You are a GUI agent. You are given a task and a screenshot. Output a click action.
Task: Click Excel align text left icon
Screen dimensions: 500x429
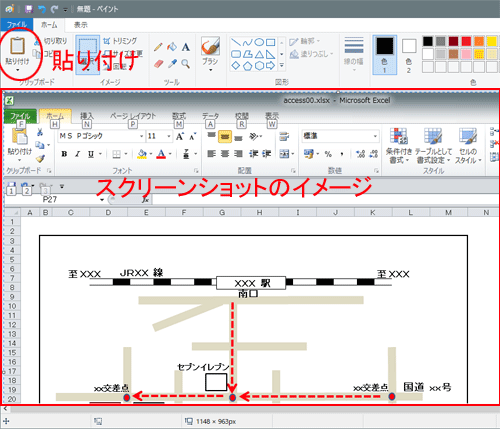(211, 154)
